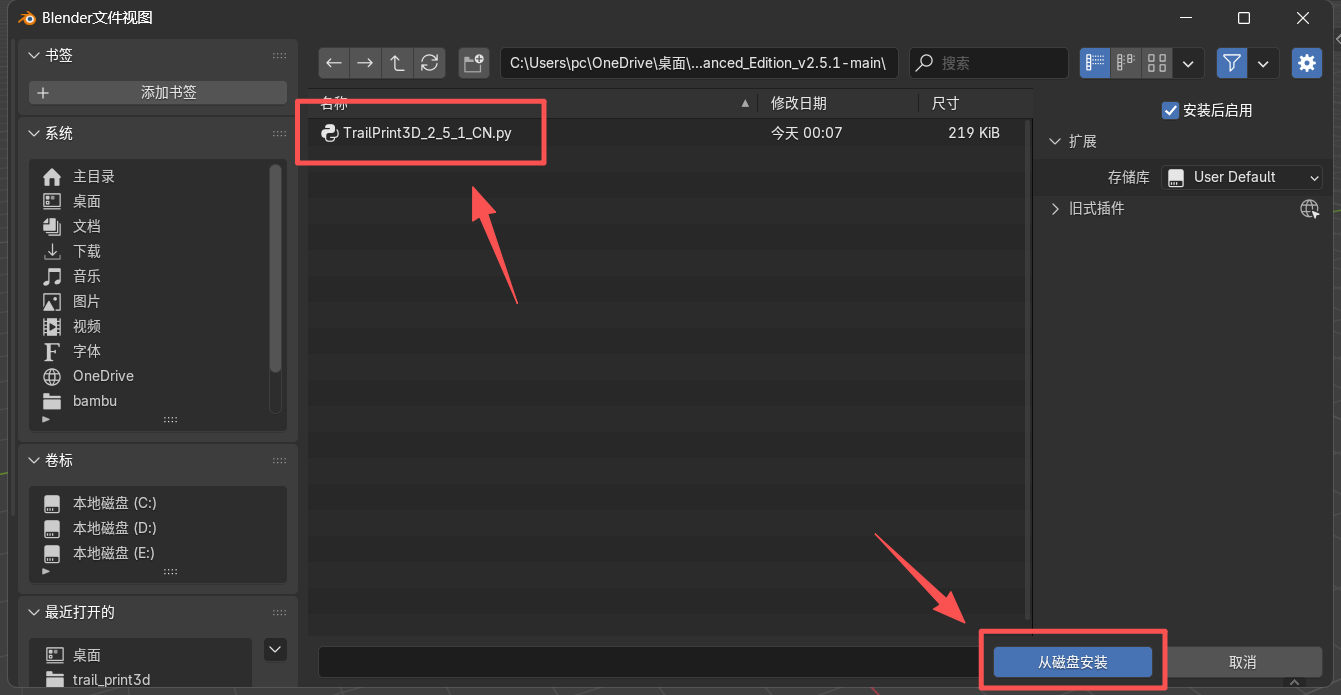Viewport: 1341px width, 695px height.
Task: Maximize the Blender file view window
Action: (x=1244, y=18)
